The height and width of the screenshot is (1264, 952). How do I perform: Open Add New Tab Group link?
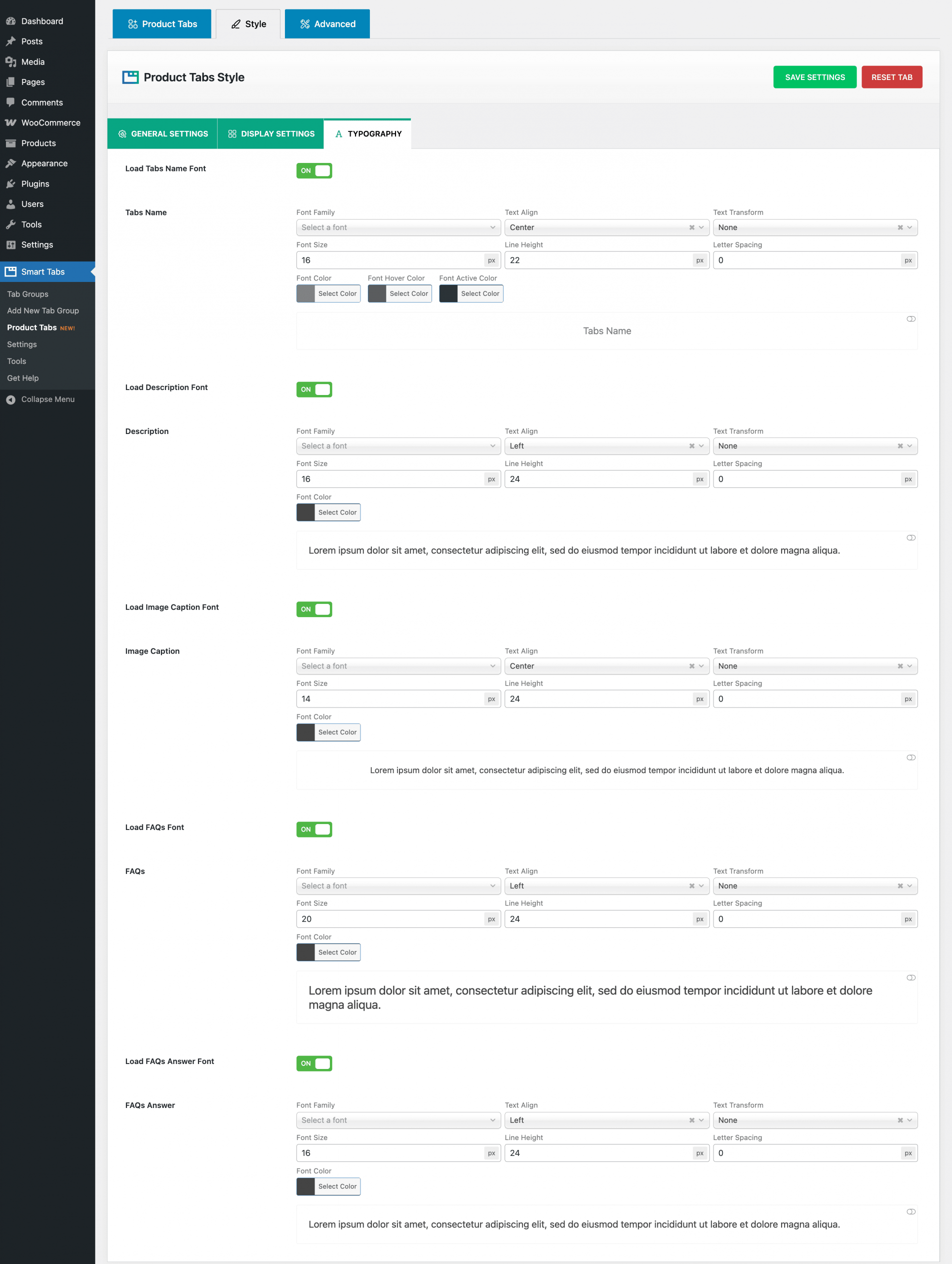tap(43, 310)
